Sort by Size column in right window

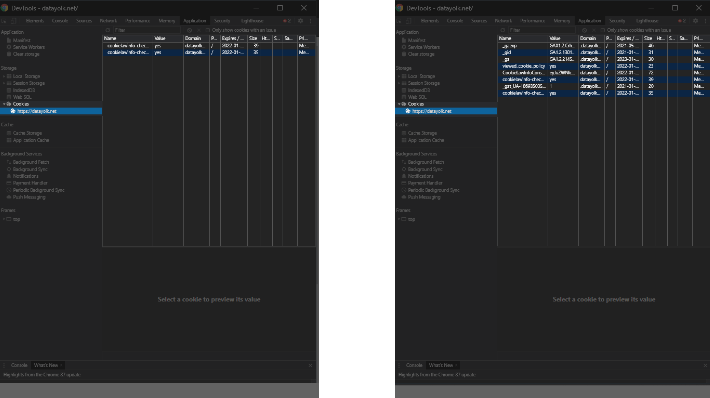[x=648, y=38]
